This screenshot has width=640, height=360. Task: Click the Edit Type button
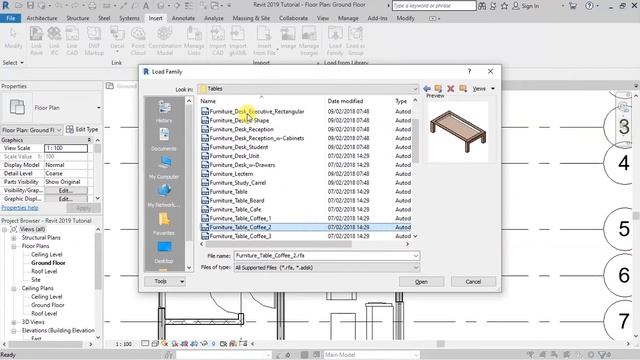pyautogui.click(x=82, y=129)
